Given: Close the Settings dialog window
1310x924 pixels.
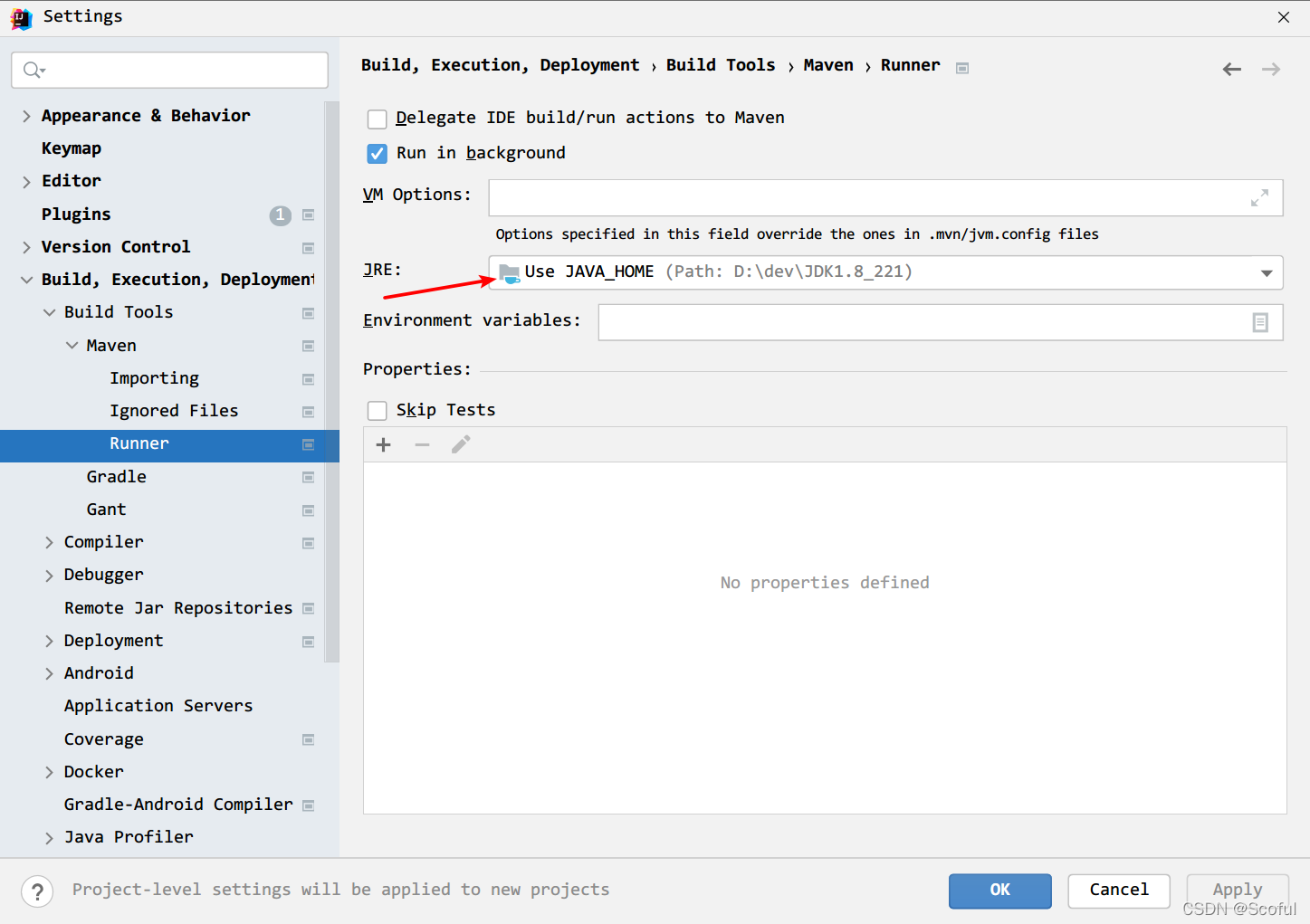Looking at the screenshot, I should pyautogui.click(x=1284, y=17).
